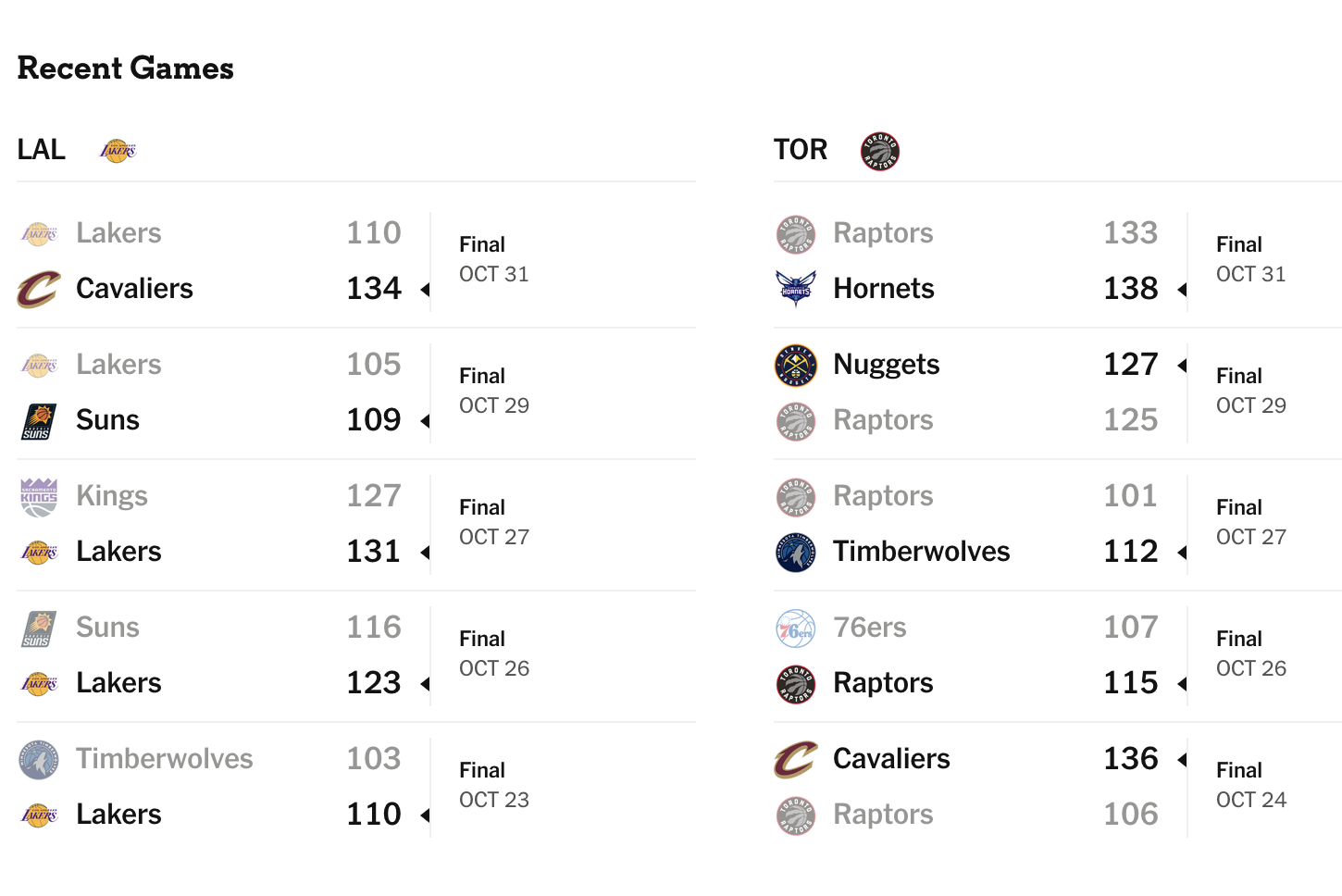Click the Hornets team logo

tap(796, 289)
